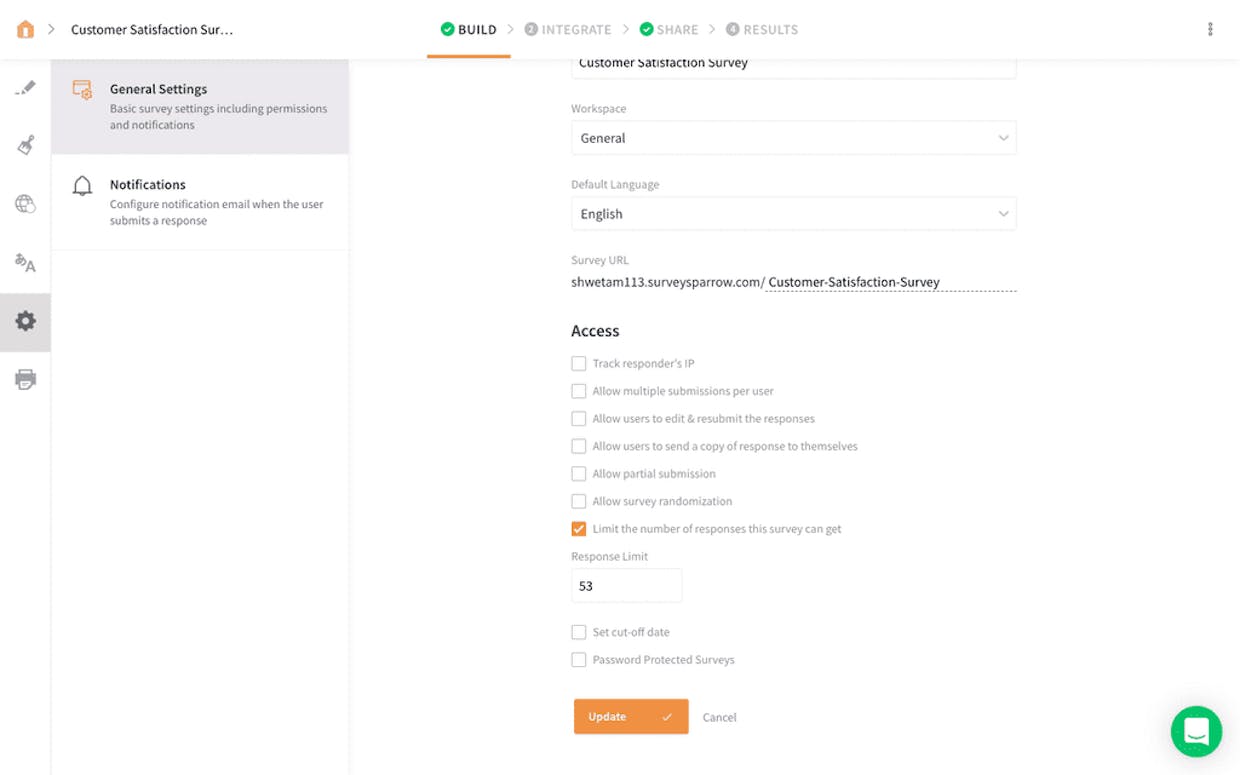Edit the Survey URL slug field
The width and height of the screenshot is (1240, 775).
(x=892, y=282)
